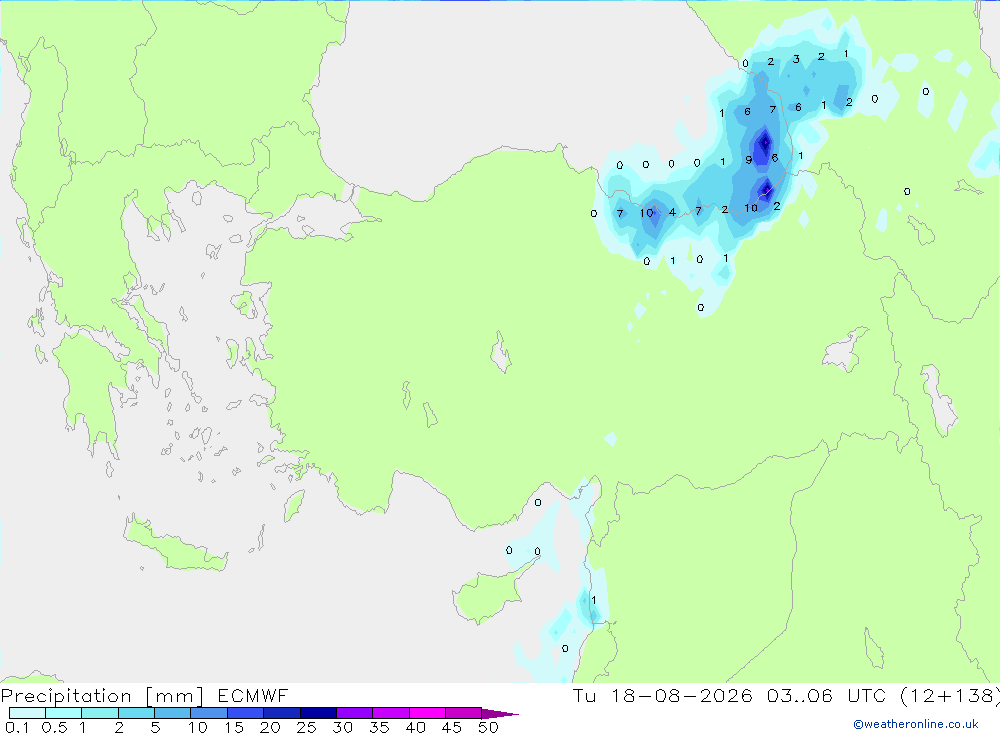Pick the 10–15 mm legend color swatch
Image resolution: width=1000 pixels, height=733 pixels.
pyautogui.click(x=209, y=713)
